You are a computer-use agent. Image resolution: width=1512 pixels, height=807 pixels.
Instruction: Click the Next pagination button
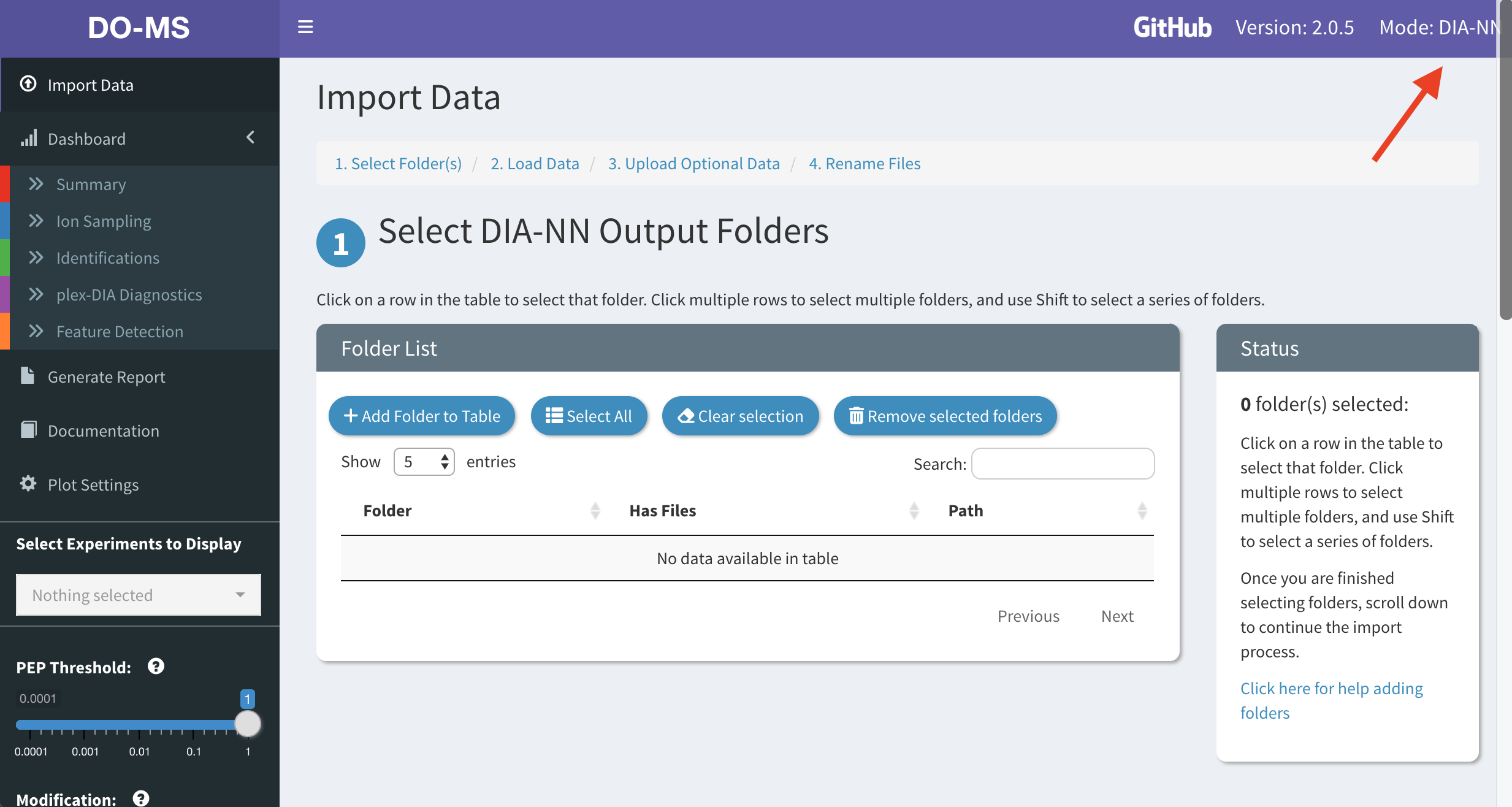pos(1117,616)
